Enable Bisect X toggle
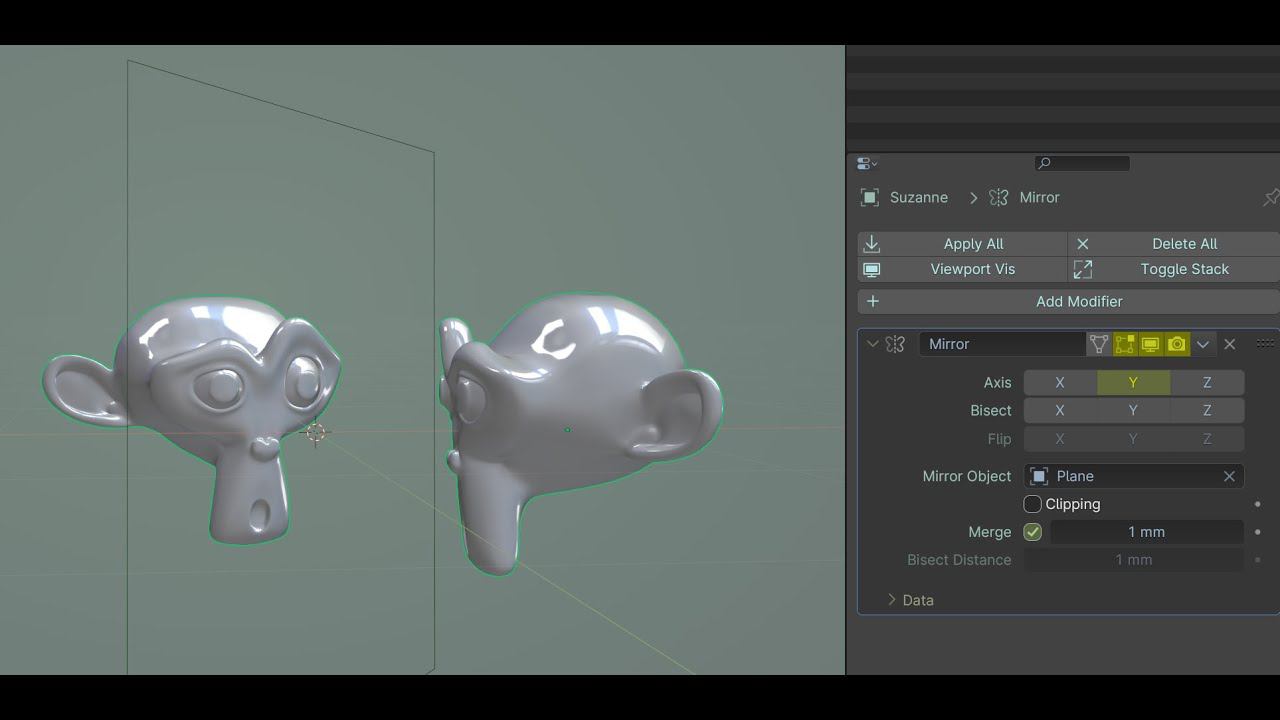The height and width of the screenshot is (720, 1280). pyautogui.click(x=1060, y=411)
